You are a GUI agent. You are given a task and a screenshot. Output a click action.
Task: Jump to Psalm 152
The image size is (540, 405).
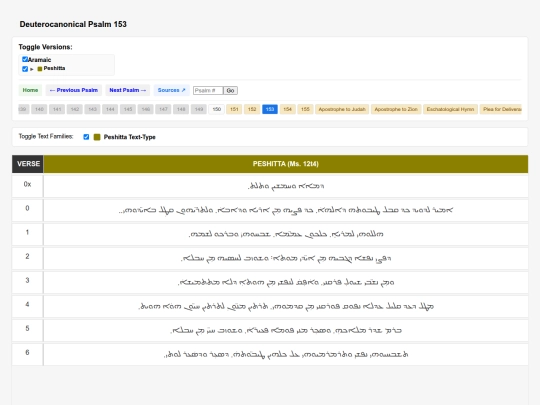click(252, 109)
